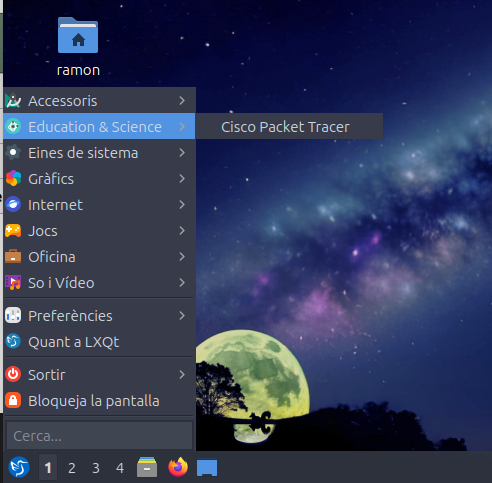Open the Internet menu category
This screenshot has height=483, width=492.
pyautogui.click(x=99, y=205)
